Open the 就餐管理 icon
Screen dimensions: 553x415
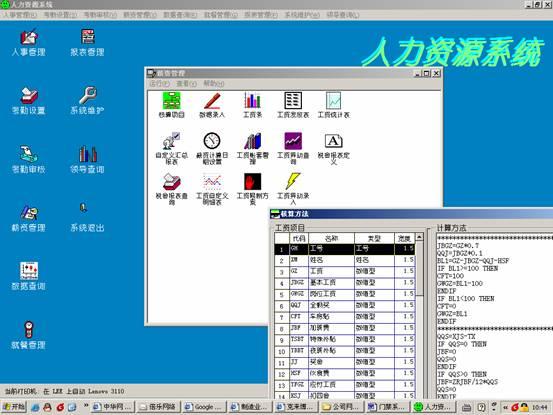click(x=29, y=335)
